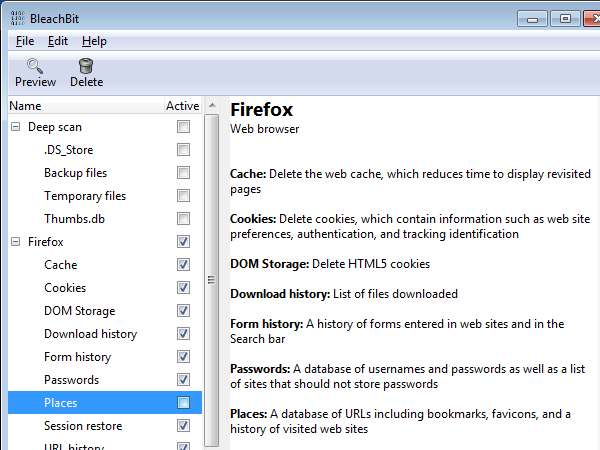Enable the Deep scan checkbox
Screen dimensions: 600x450
pos(183,127)
